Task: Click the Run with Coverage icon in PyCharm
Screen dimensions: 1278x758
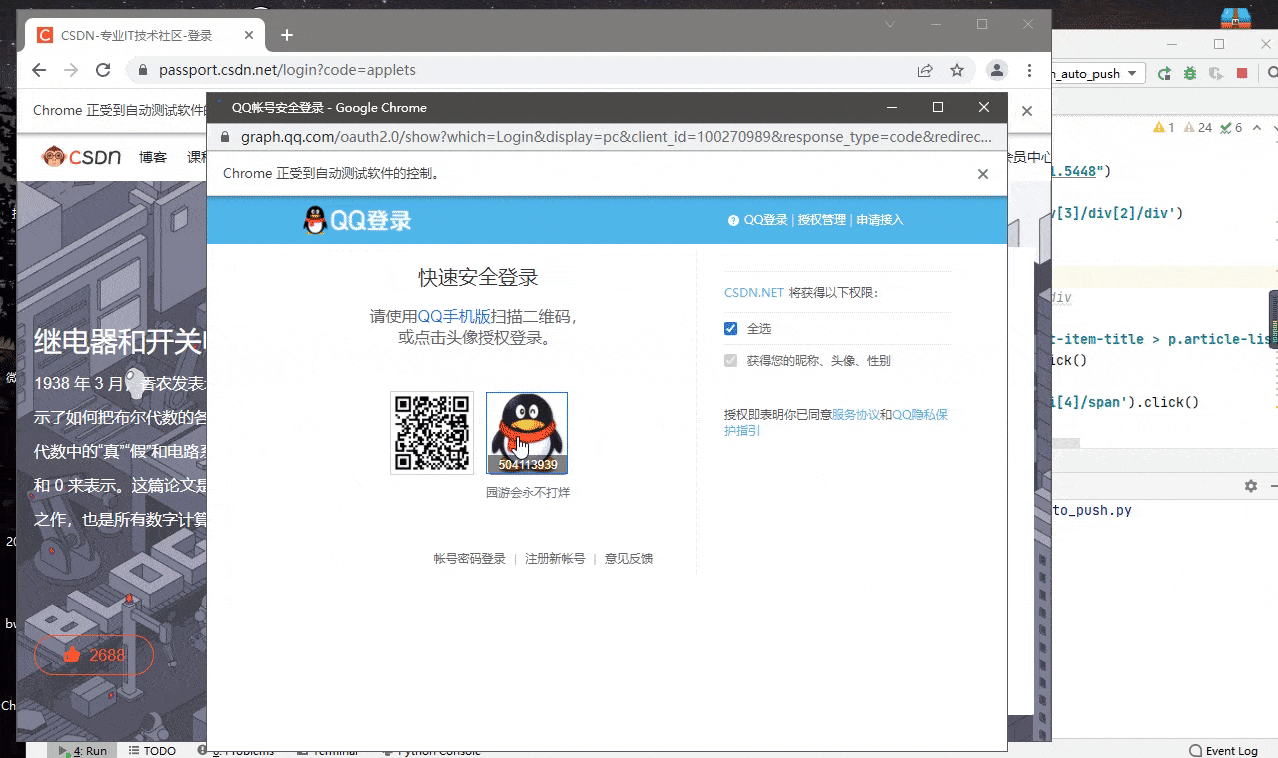Action: click(1216, 73)
